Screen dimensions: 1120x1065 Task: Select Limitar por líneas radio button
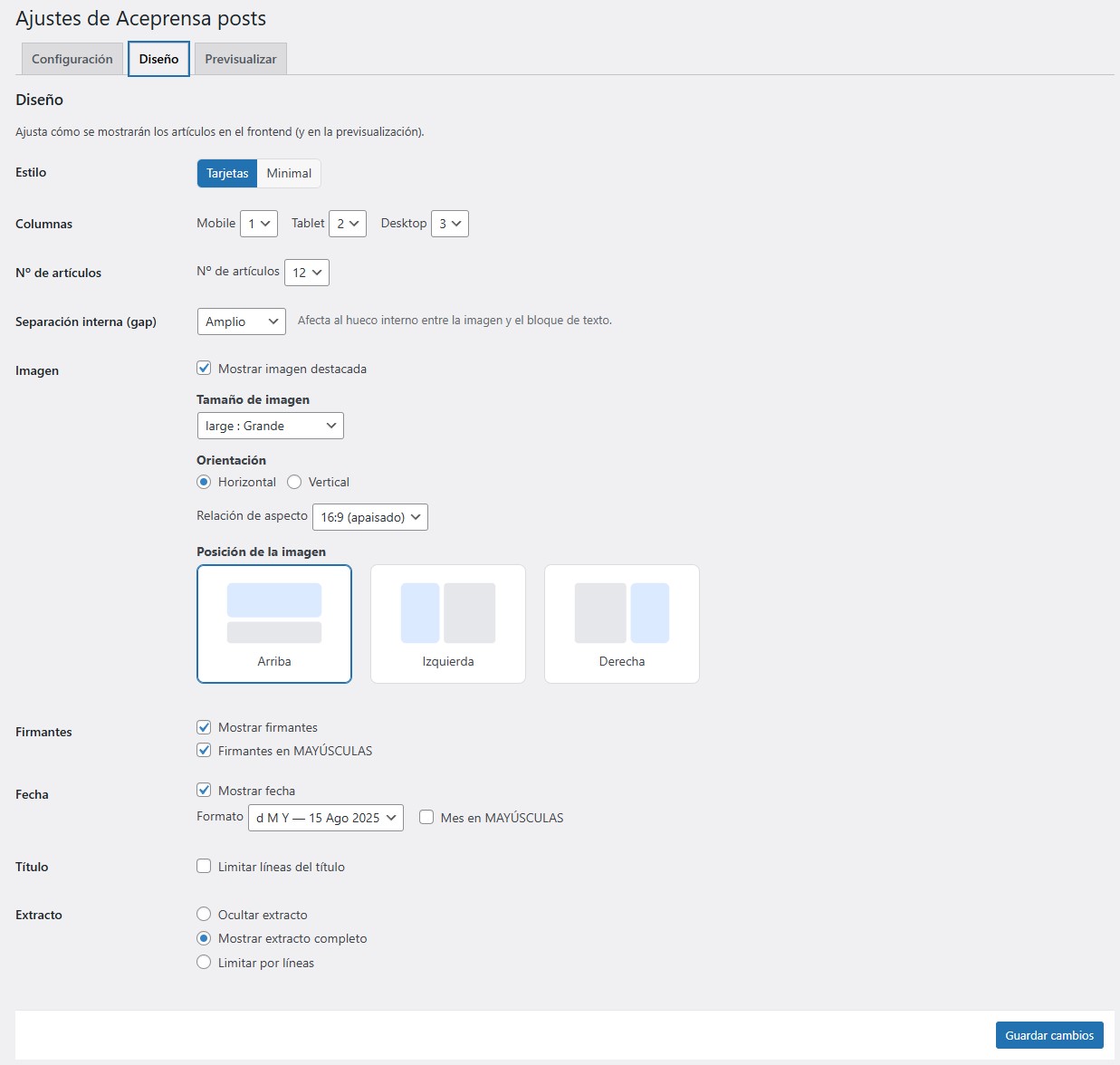click(x=204, y=963)
